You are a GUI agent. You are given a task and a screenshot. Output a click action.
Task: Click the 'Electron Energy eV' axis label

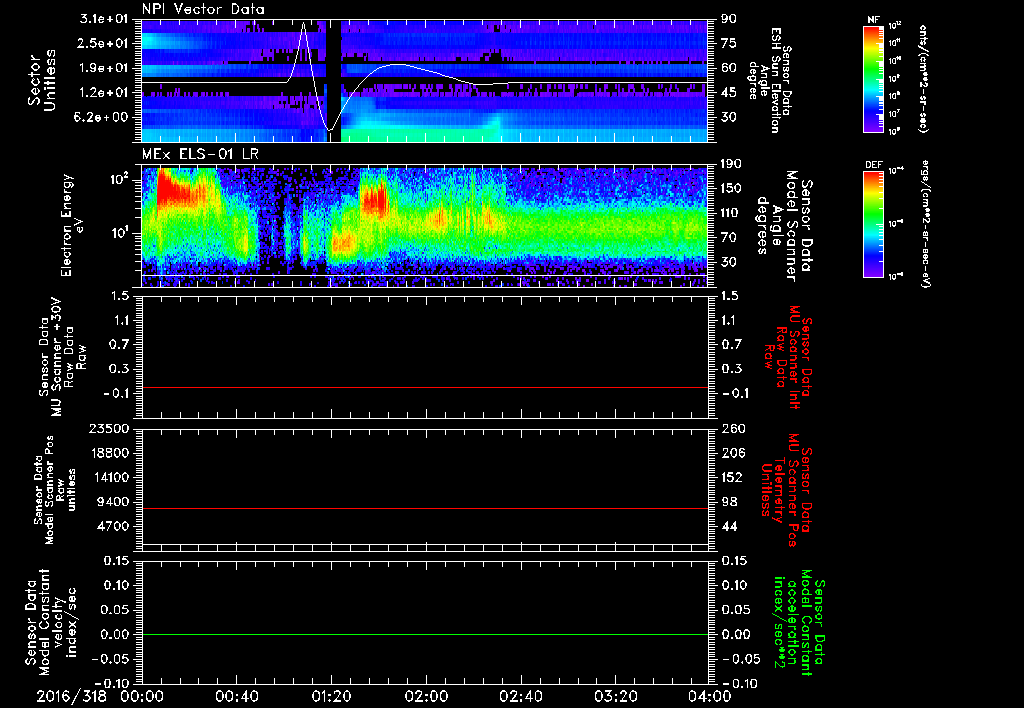point(72,225)
